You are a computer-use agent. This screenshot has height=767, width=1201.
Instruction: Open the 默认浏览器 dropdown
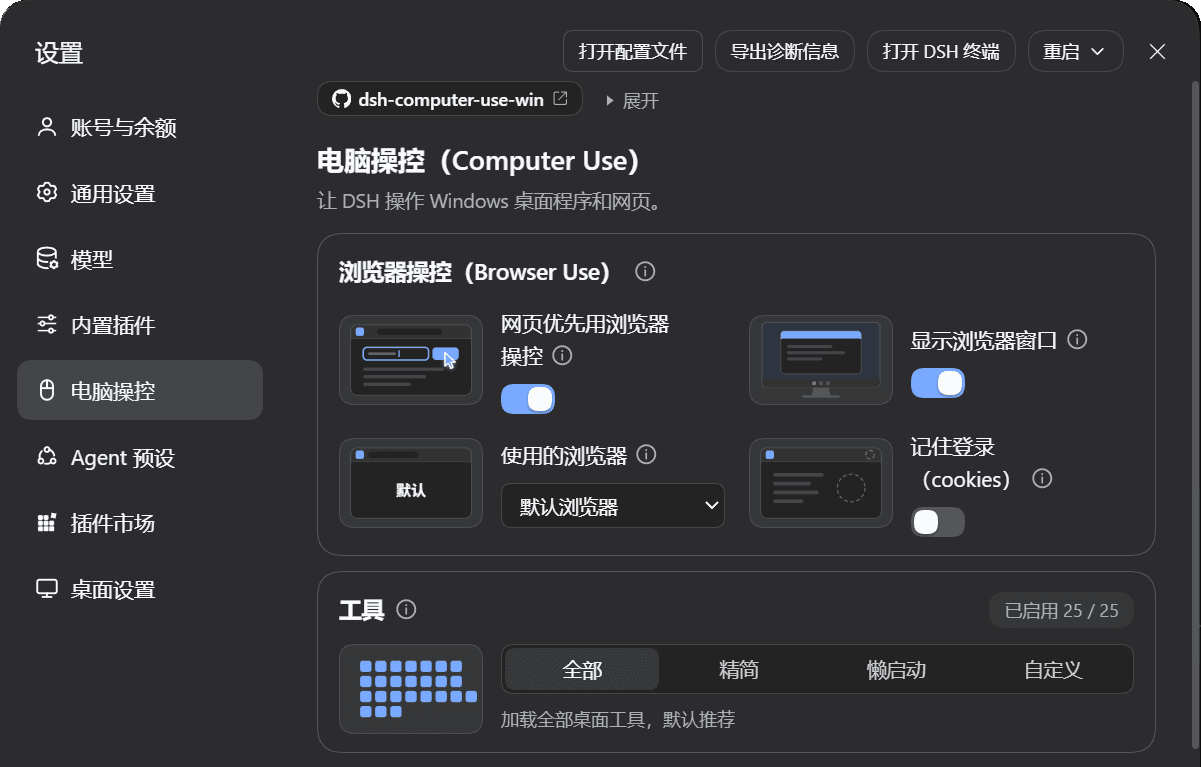click(613, 506)
